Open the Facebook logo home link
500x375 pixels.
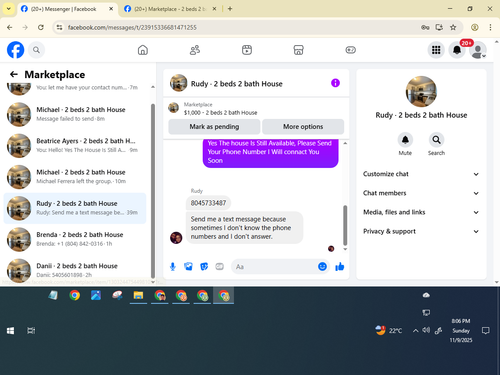[15, 50]
